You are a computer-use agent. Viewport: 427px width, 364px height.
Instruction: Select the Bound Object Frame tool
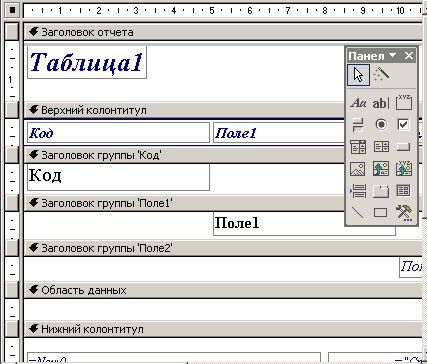point(404,169)
